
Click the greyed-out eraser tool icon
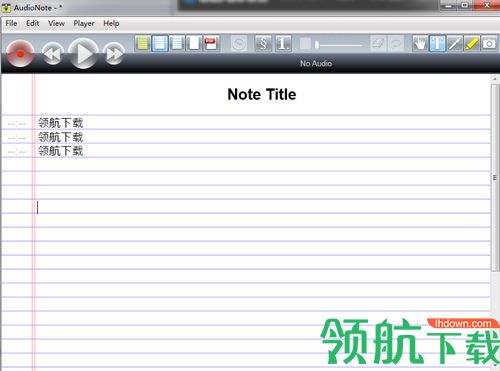[x=378, y=43]
